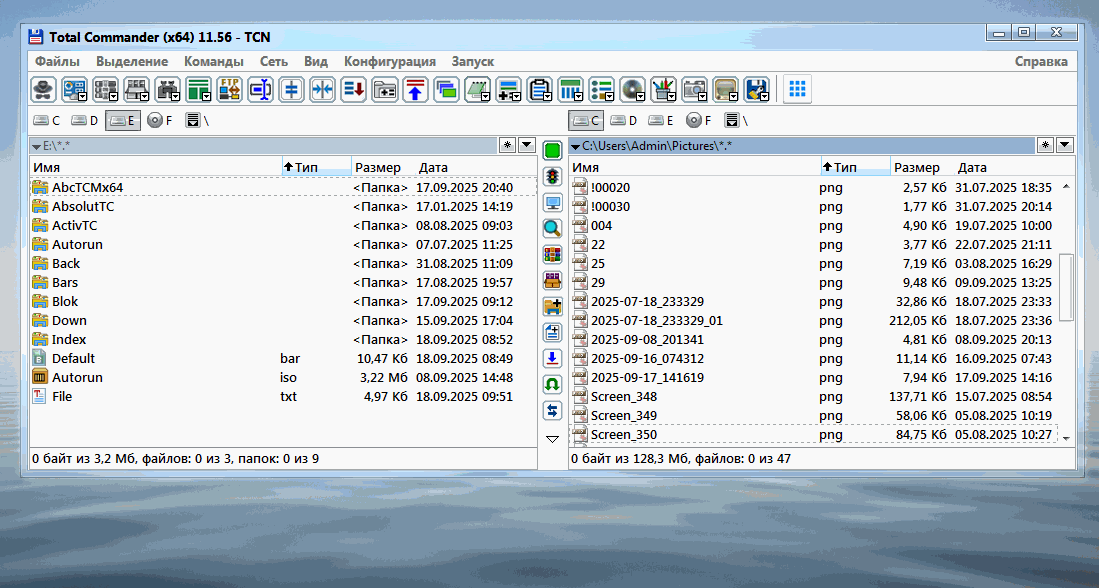Click the clipboard toolbar icon
This screenshot has width=1099, height=588.
[x=539, y=90]
